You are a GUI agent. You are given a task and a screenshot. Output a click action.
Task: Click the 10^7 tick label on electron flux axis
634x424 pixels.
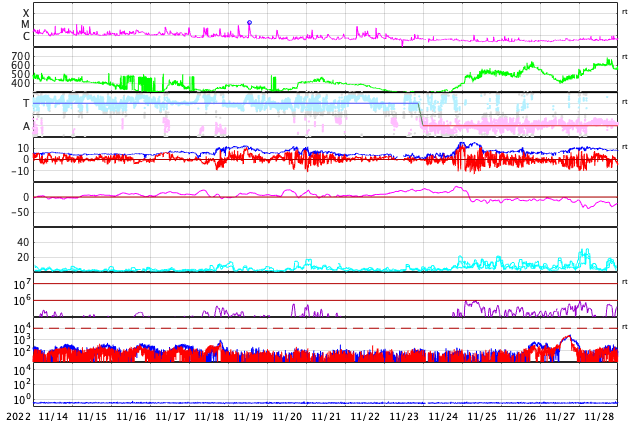[x=22, y=285]
